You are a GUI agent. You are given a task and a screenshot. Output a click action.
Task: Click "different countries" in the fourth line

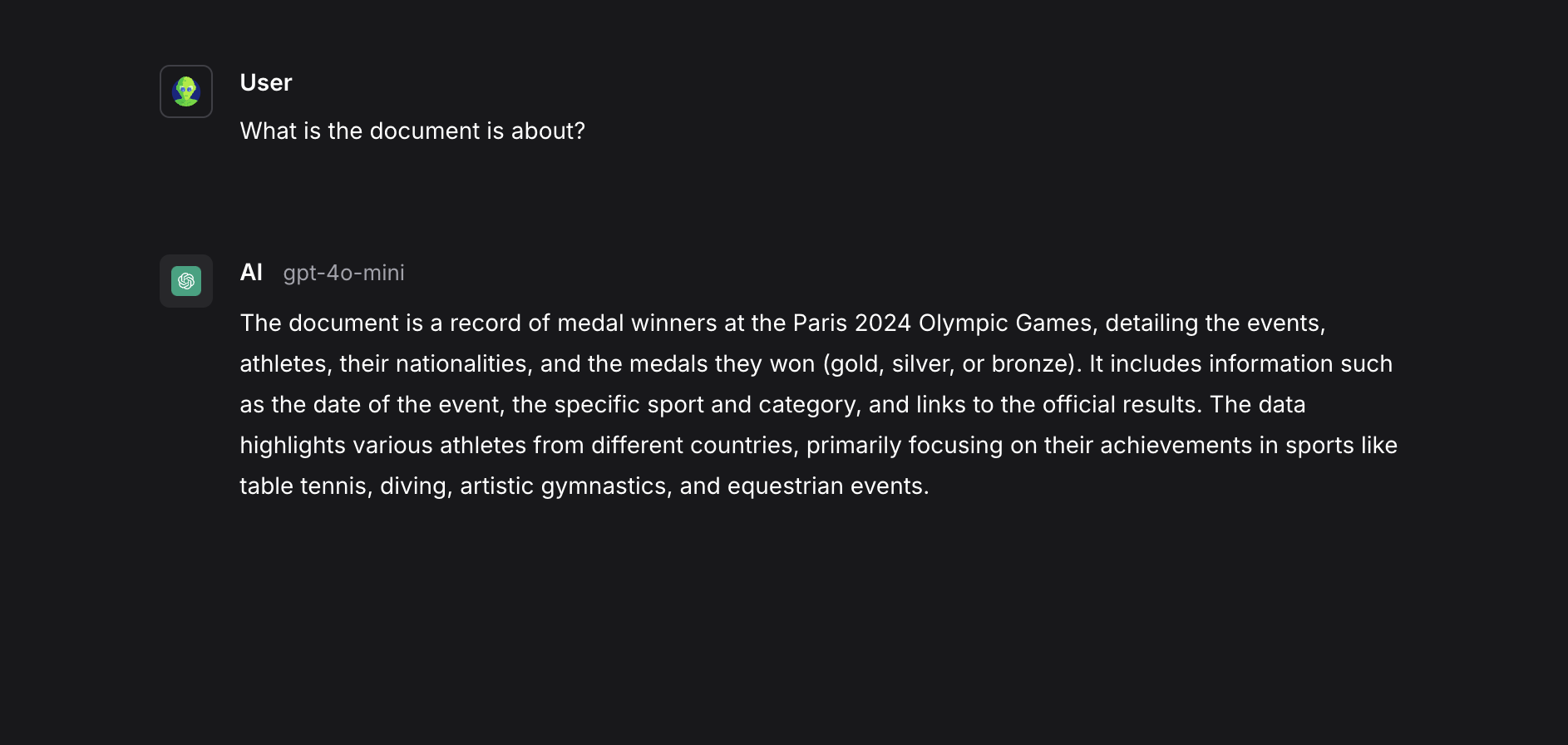click(x=694, y=446)
